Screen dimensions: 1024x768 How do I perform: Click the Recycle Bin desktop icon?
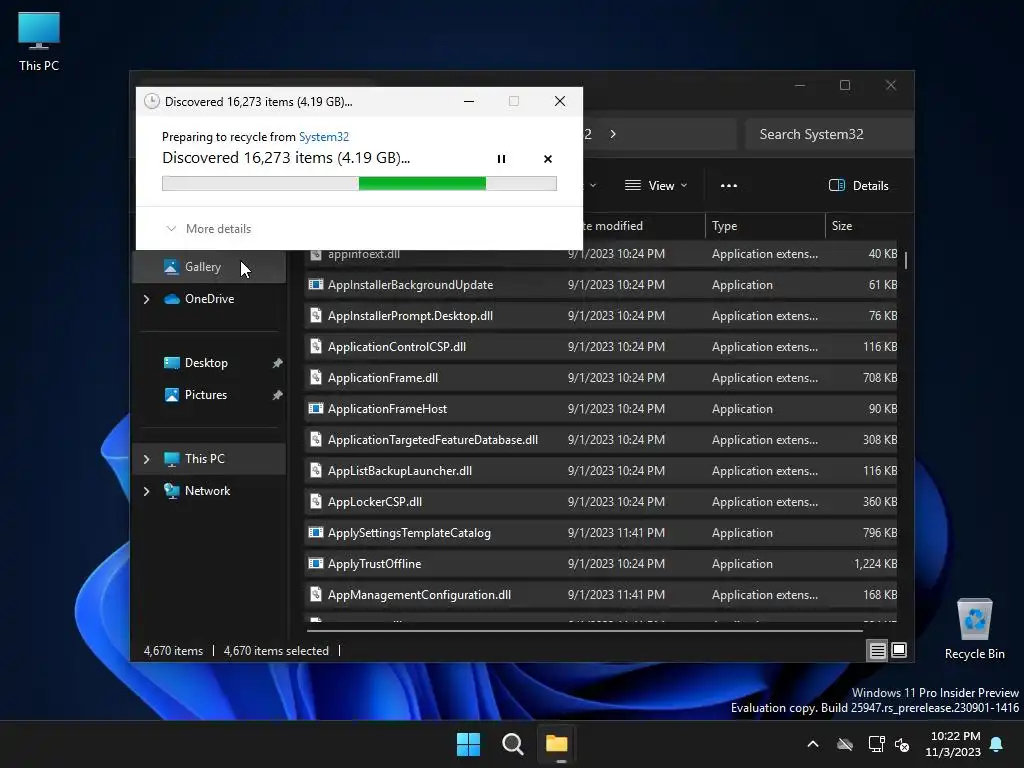(x=974, y=630)
